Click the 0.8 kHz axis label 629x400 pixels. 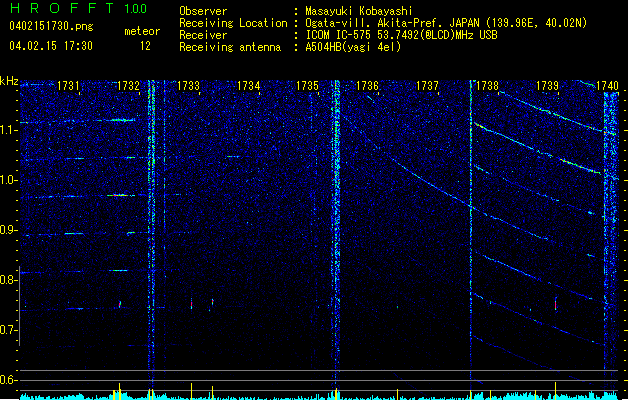[x=9, y=280]
